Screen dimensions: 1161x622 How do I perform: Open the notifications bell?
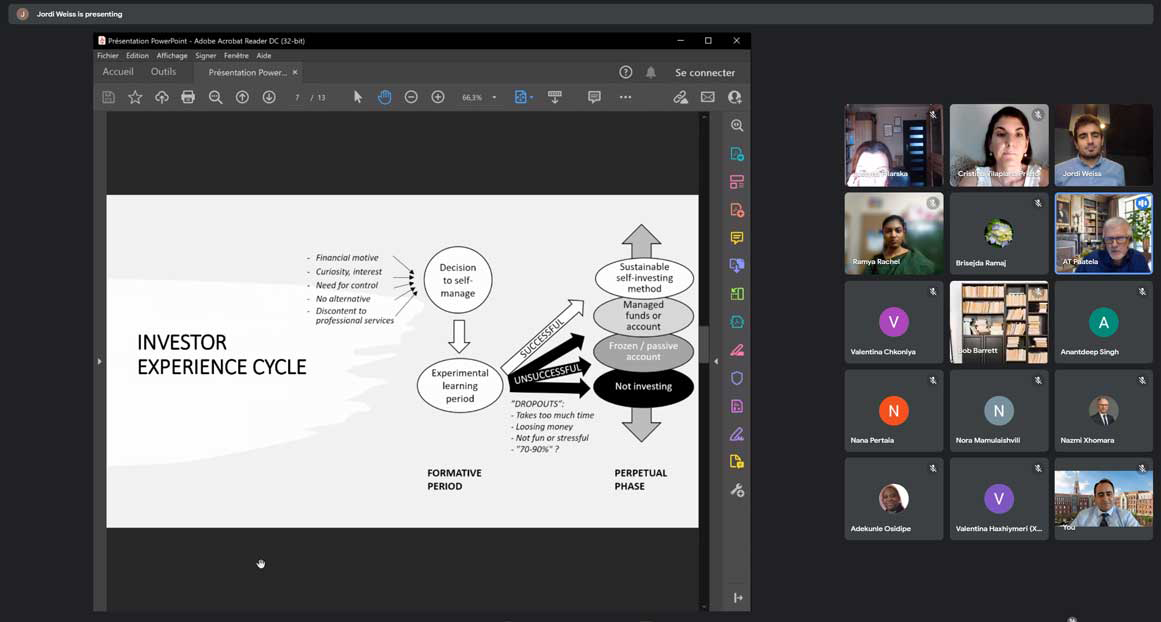pos(651,72)
